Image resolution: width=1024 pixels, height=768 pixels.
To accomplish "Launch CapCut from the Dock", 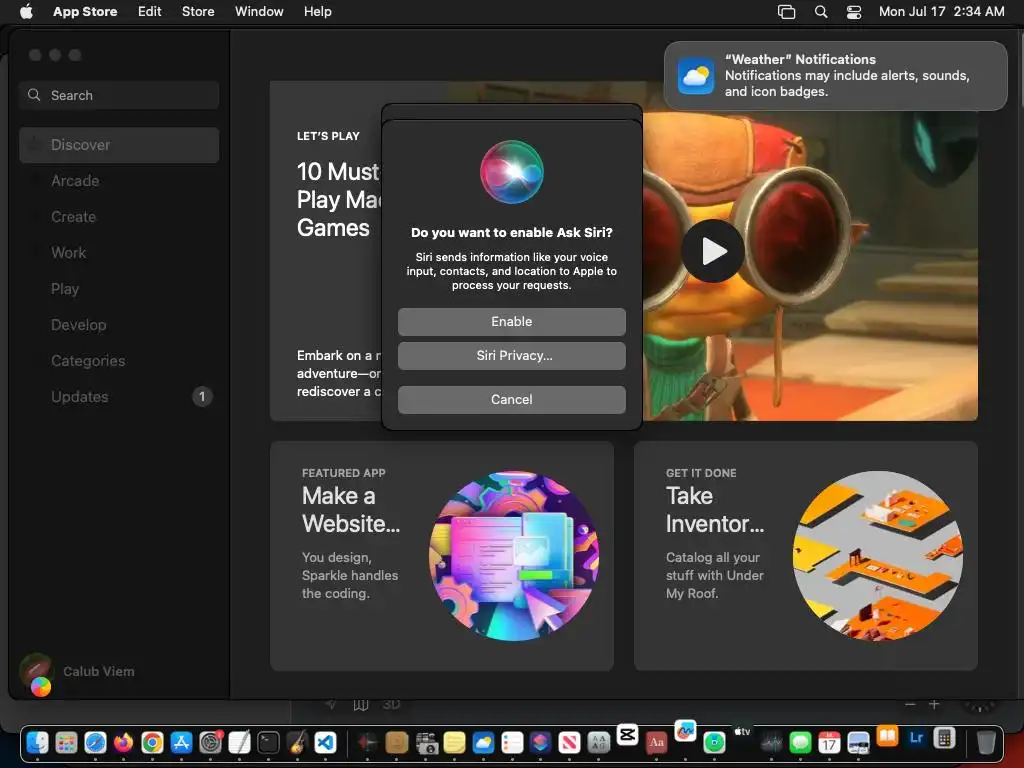I will pyautogui.click(x=628, y=735).
